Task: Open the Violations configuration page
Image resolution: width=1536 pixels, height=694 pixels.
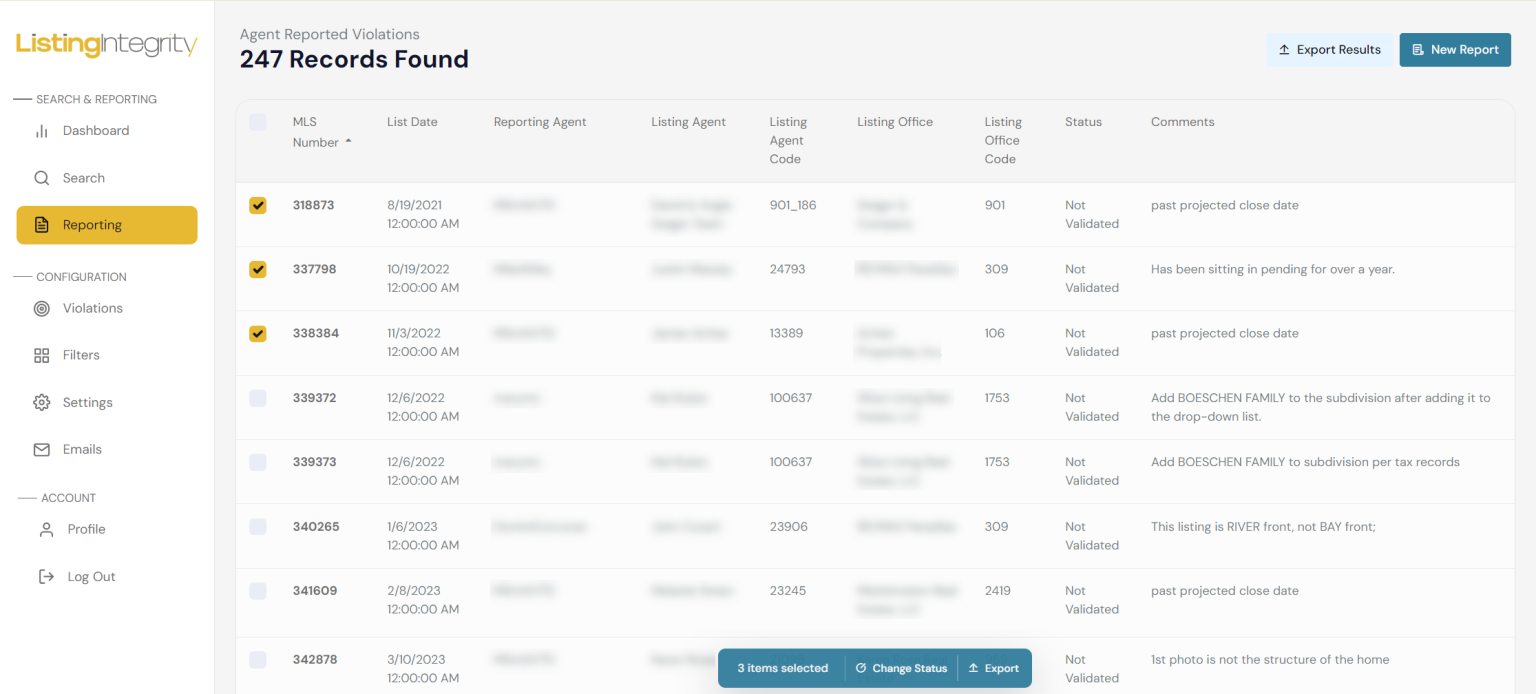Action: 91,308
